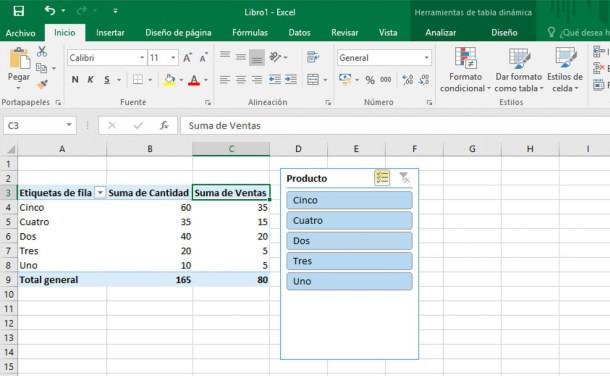Decrease font size with smaller A
Viewport: 610px width, 376px height.
(203, 58)
